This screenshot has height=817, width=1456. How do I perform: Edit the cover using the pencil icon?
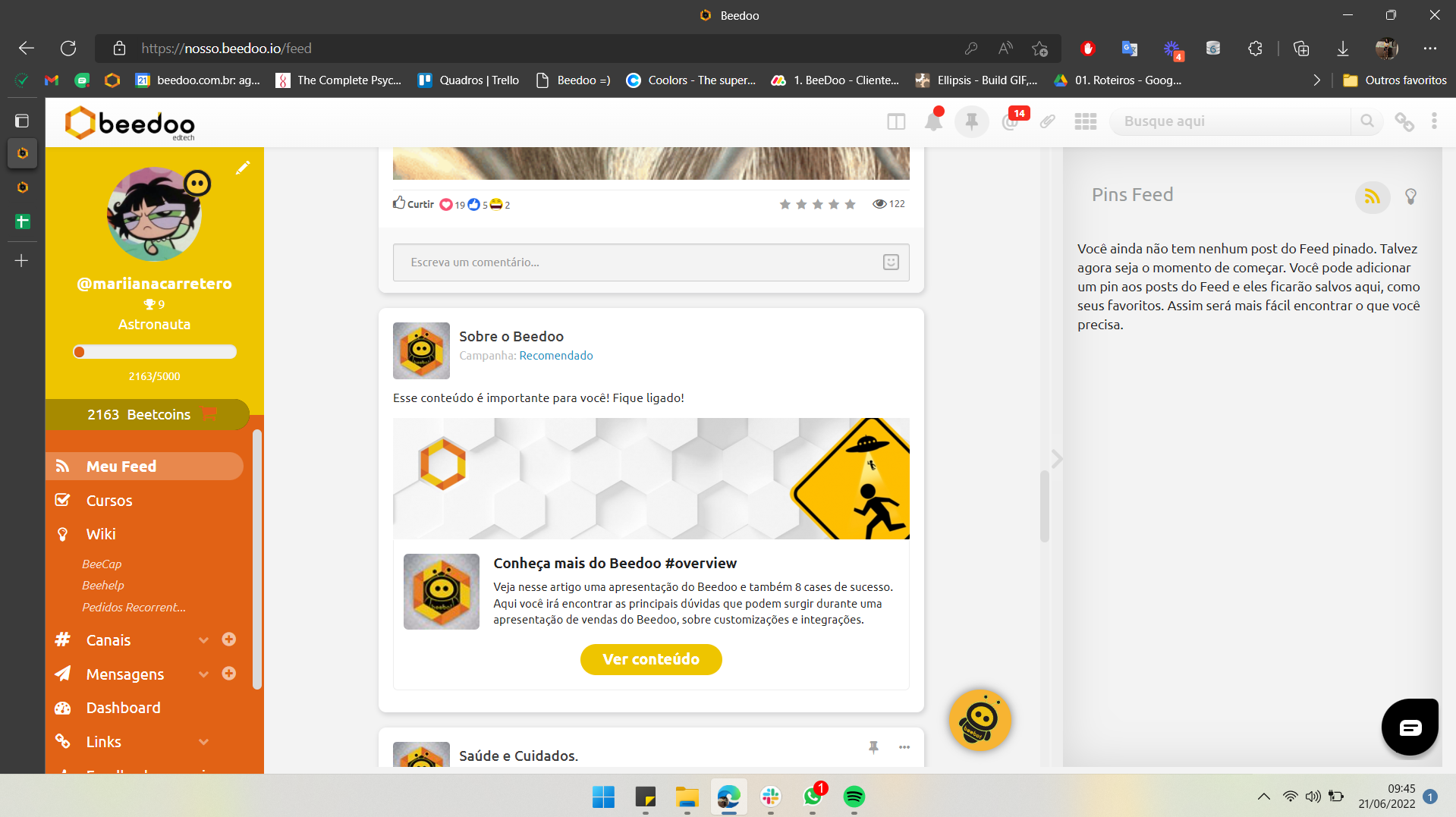click(x=244, y=168)
